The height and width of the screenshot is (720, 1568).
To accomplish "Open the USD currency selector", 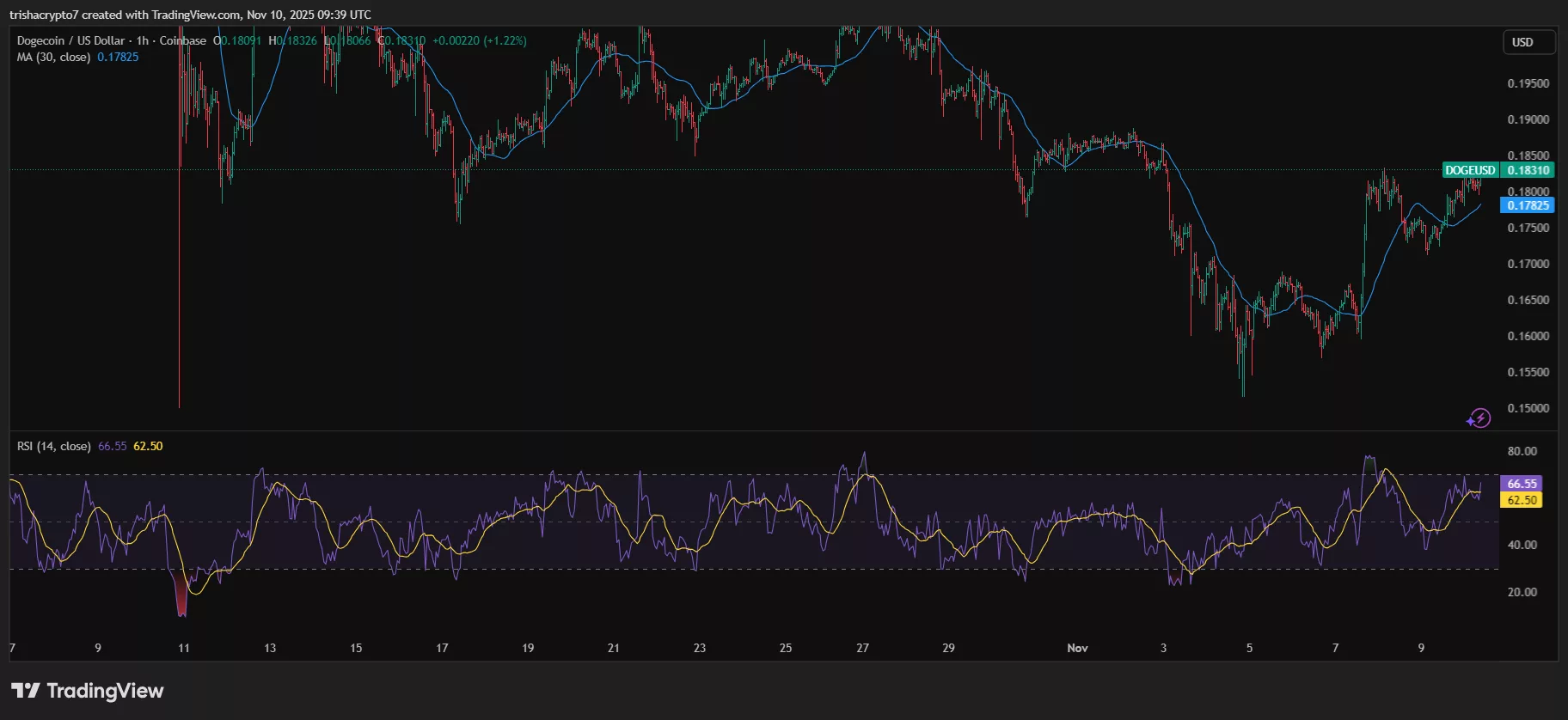I will pos(1522,42).
